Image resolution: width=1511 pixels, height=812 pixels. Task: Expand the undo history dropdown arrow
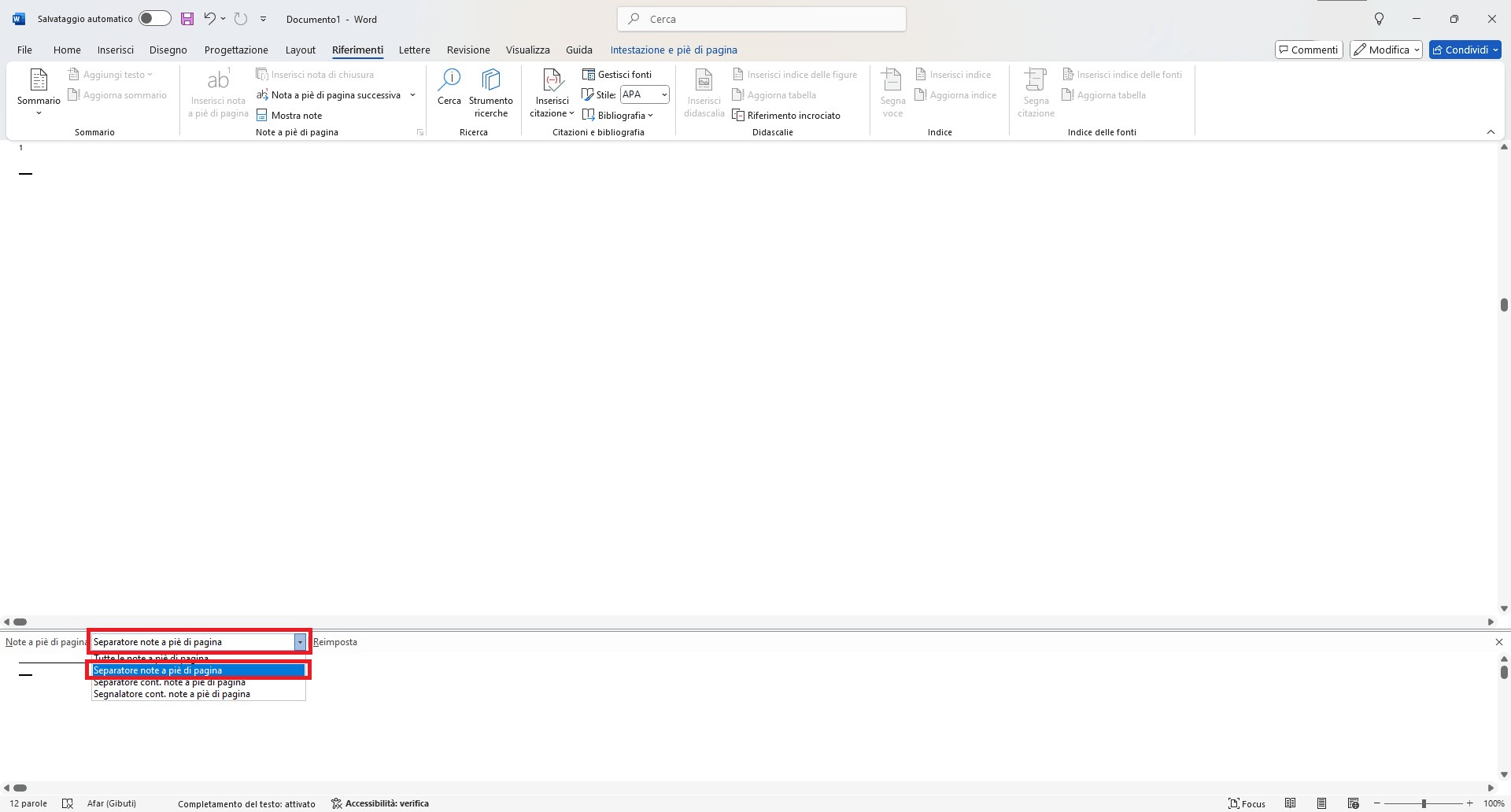(x=224, y=19)
